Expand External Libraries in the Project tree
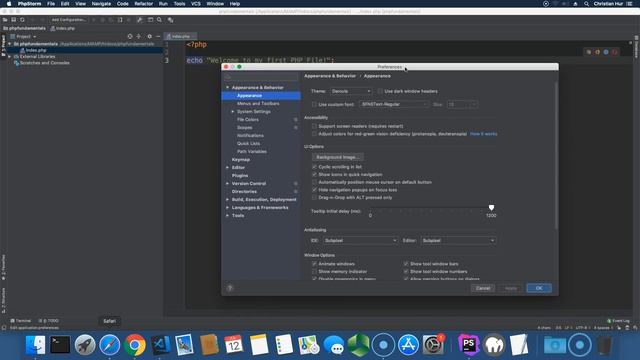This screenshot has height=360, width=640. [x=10, y=57]
